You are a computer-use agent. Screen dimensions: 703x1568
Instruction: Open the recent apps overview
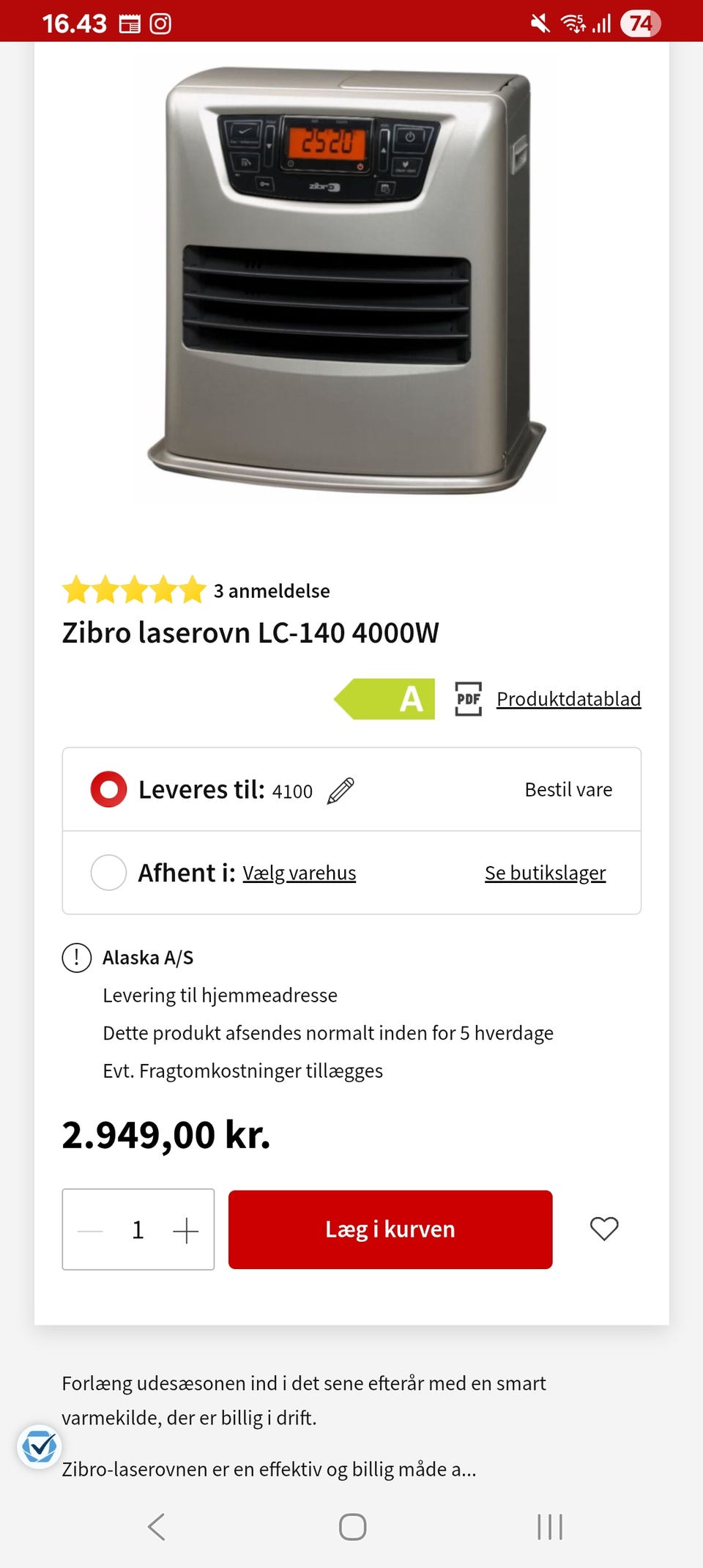click(549, 1527)
